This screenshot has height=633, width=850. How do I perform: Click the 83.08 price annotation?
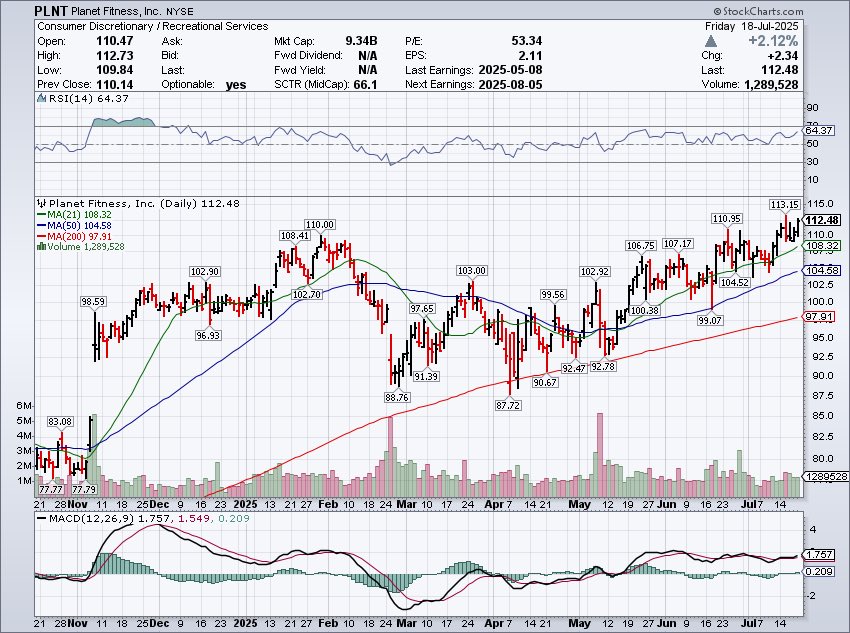click(60, 421)
